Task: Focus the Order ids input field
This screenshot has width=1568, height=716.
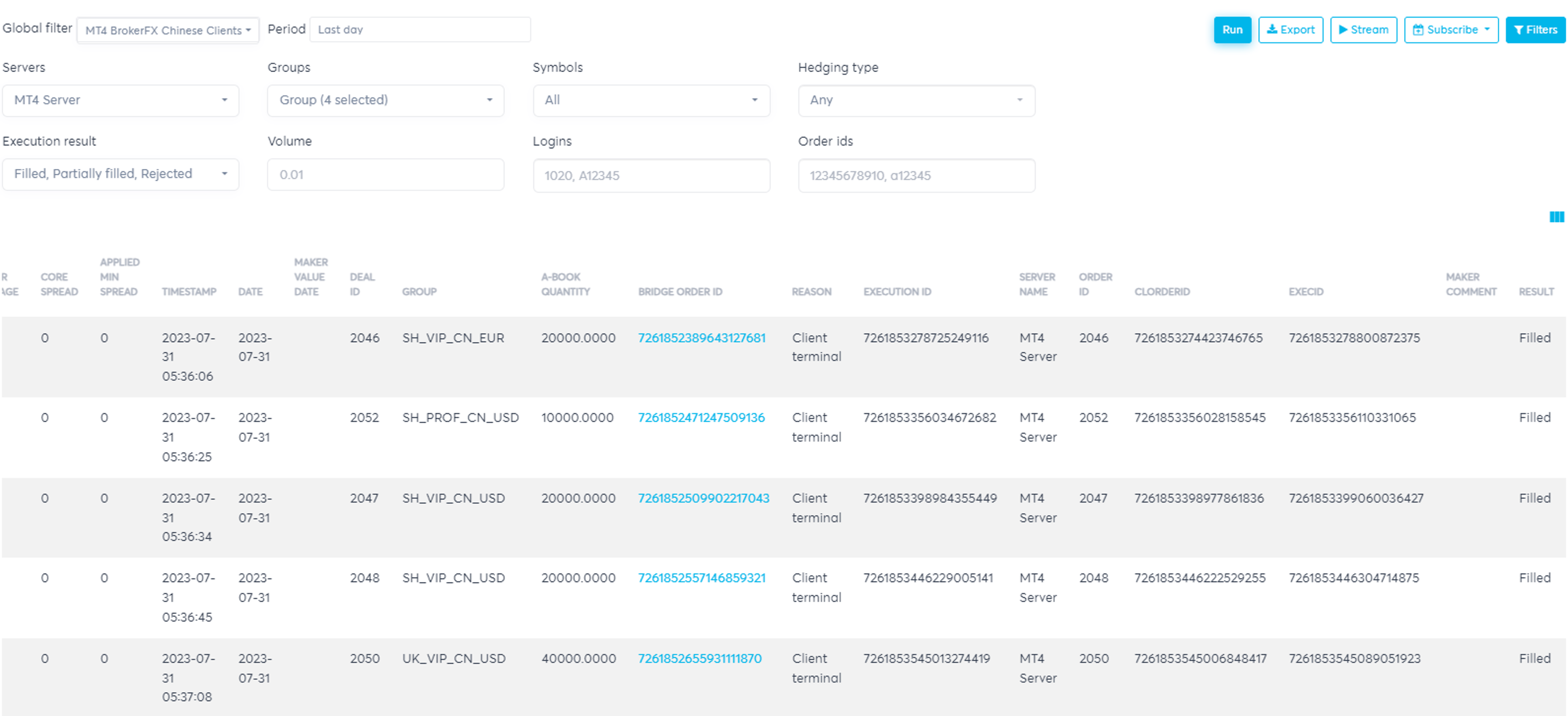Action: tap(916, 176)
